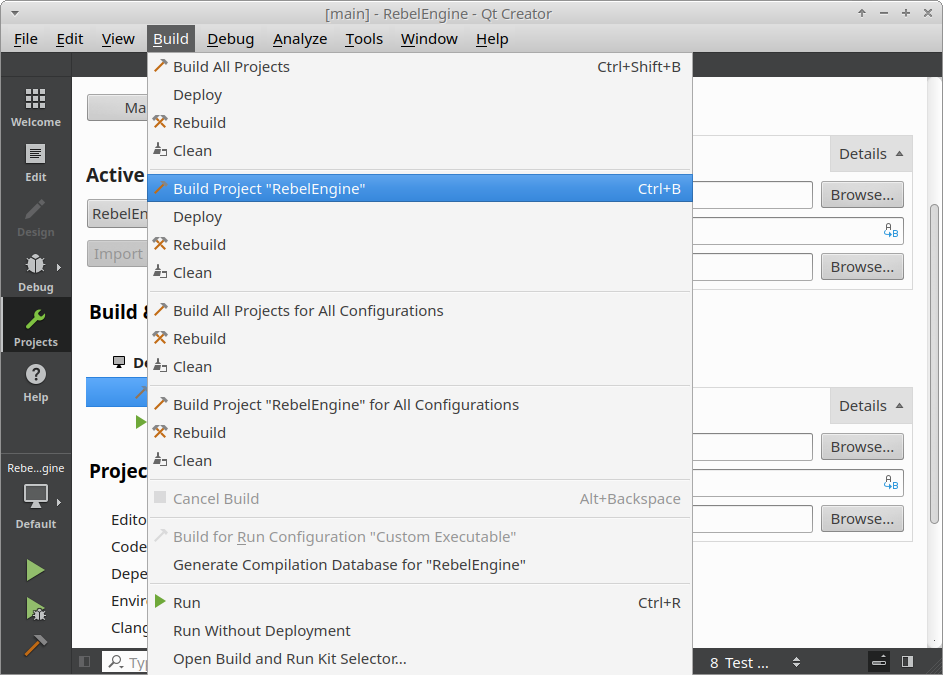Open the View menu
This screenshot has width=943, height=675.
[118, 39]
